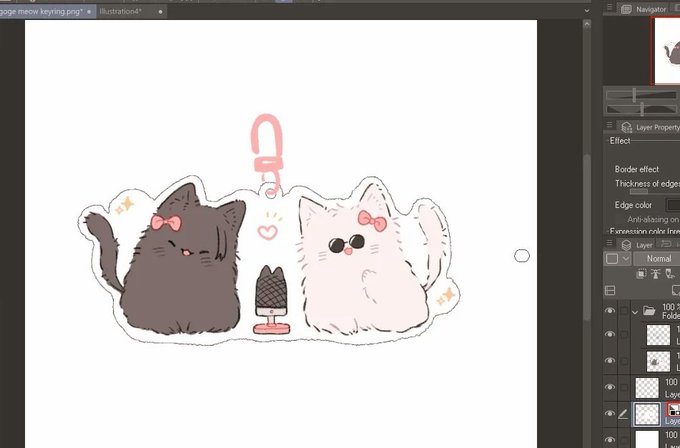Click the border effect icon on selected layer
This screenshot has height=448, width=680.
coord(673,410)
